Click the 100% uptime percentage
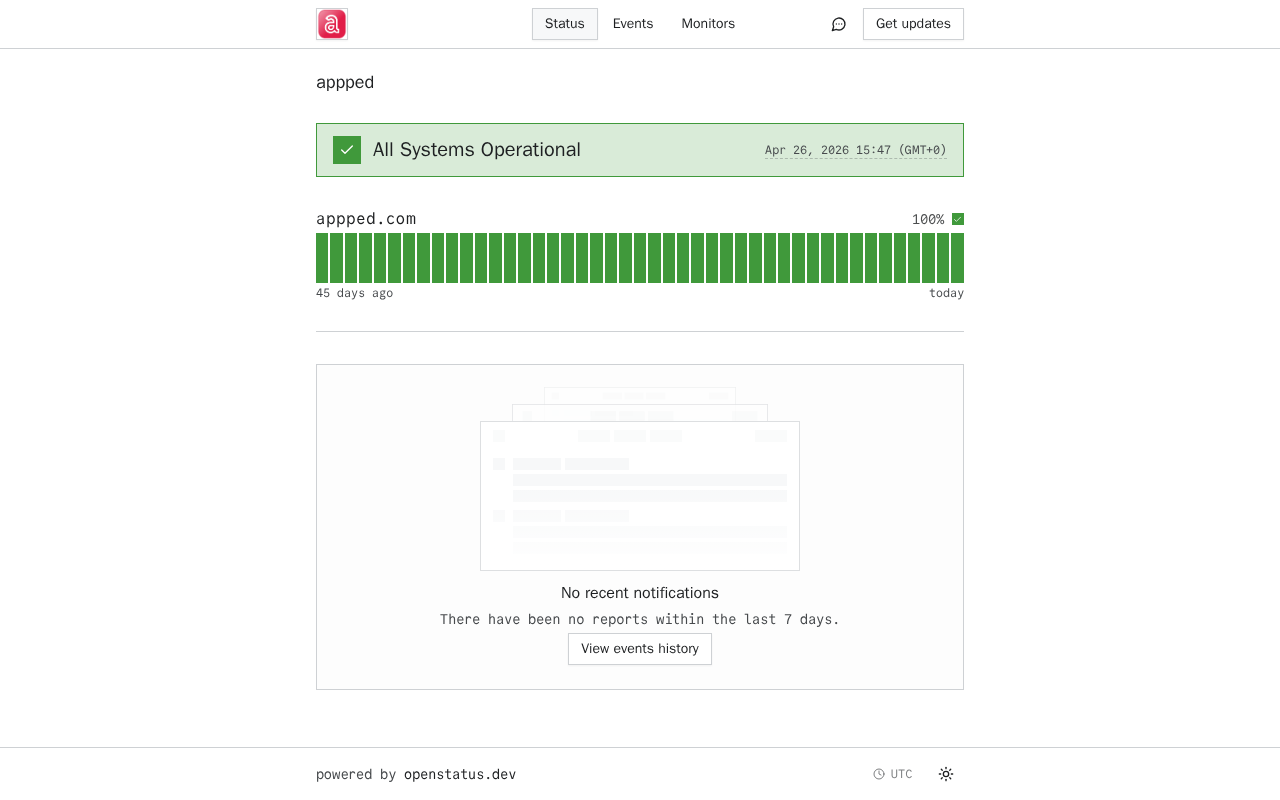 [x=928, y=219]
